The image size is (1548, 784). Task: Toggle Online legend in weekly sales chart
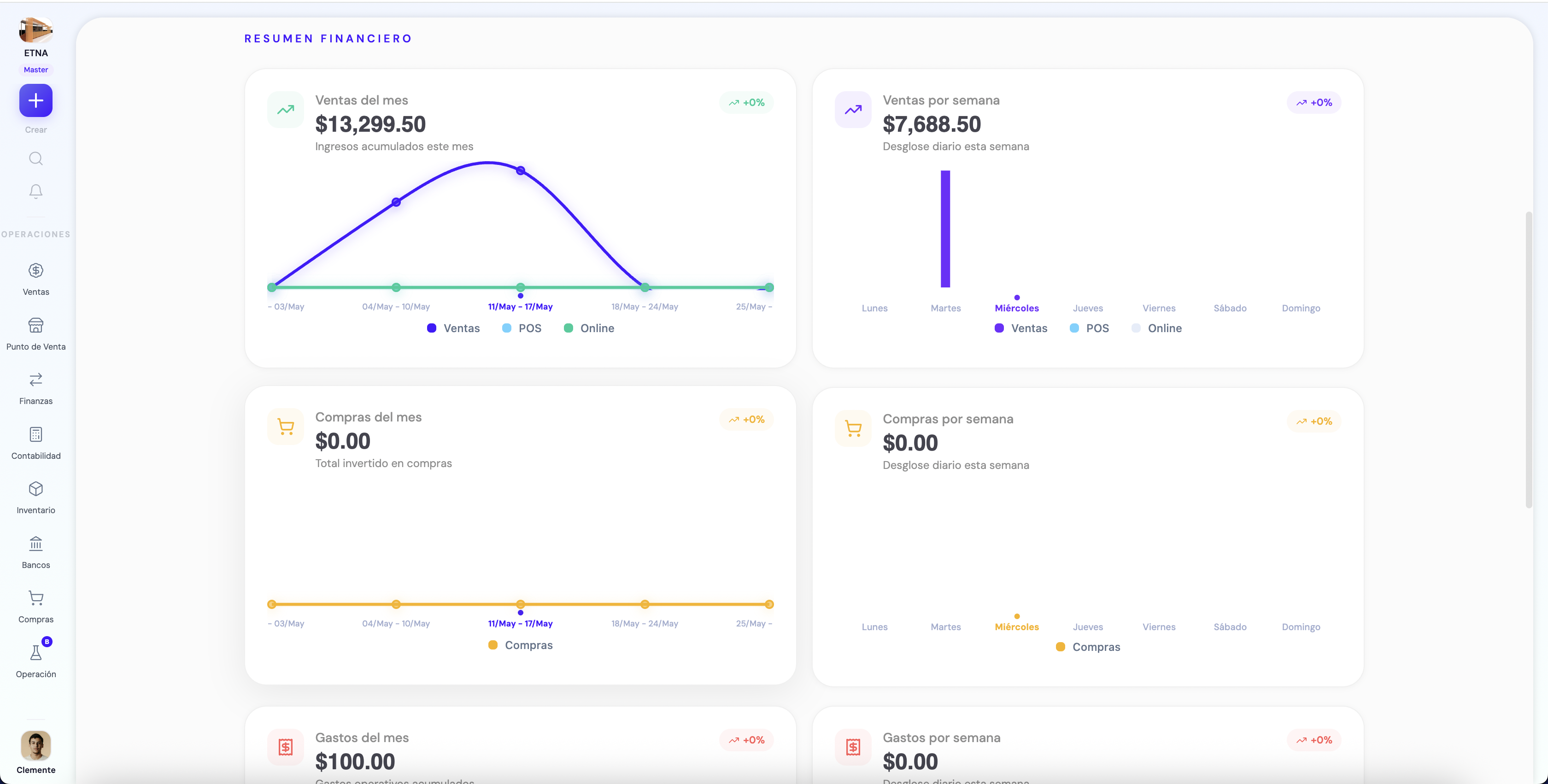pyautogui.click(x=1157, y=328)
